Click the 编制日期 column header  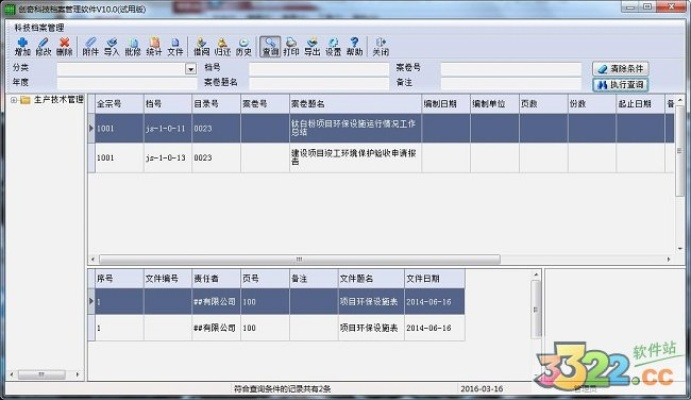point(446,104)
